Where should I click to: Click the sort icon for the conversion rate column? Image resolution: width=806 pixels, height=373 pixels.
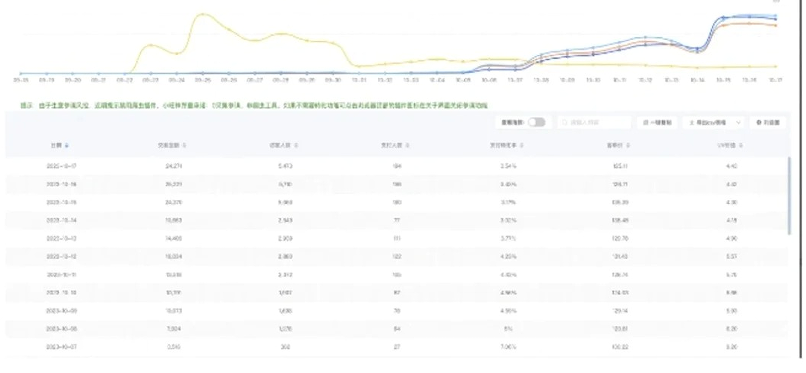[x=522, y=145]
